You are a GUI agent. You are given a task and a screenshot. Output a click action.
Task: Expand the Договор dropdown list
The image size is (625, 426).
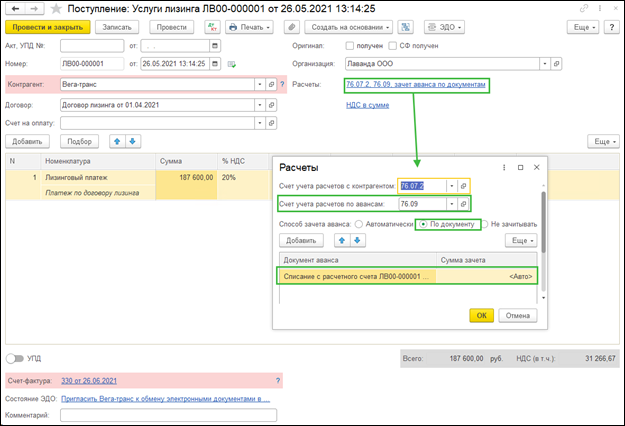tap(260, 105)
